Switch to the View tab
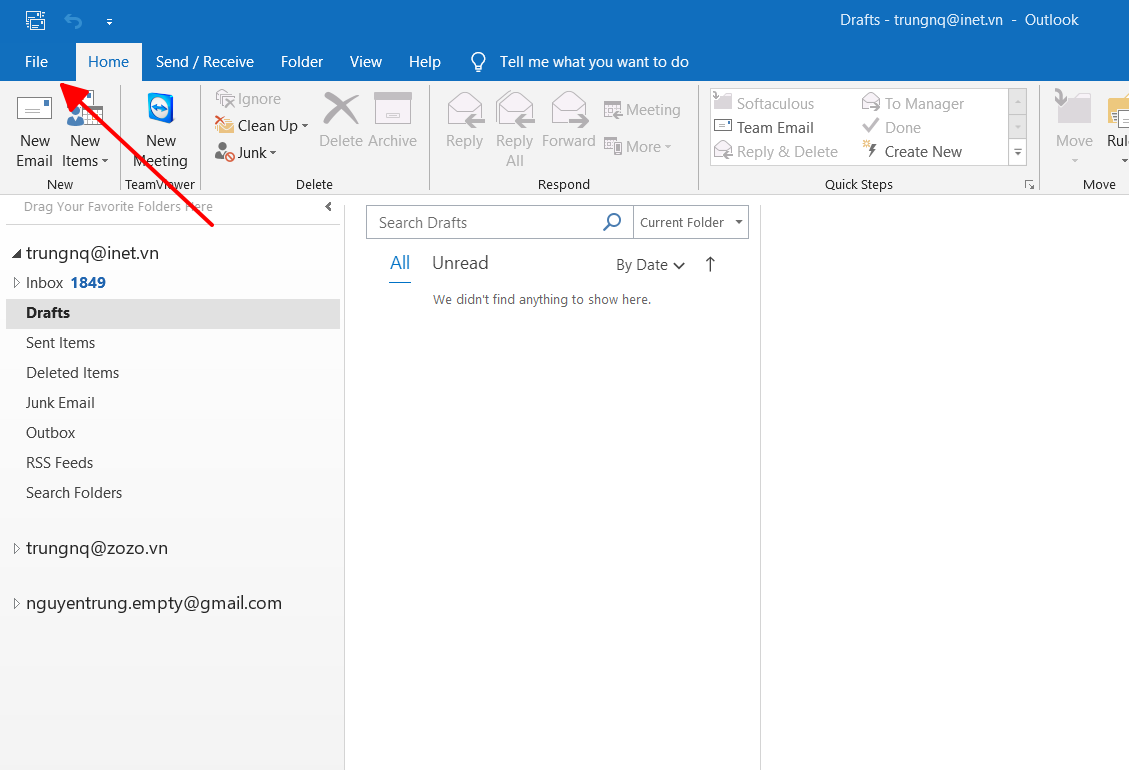This screenshot has width=1129, height=770. pos(366,62)
